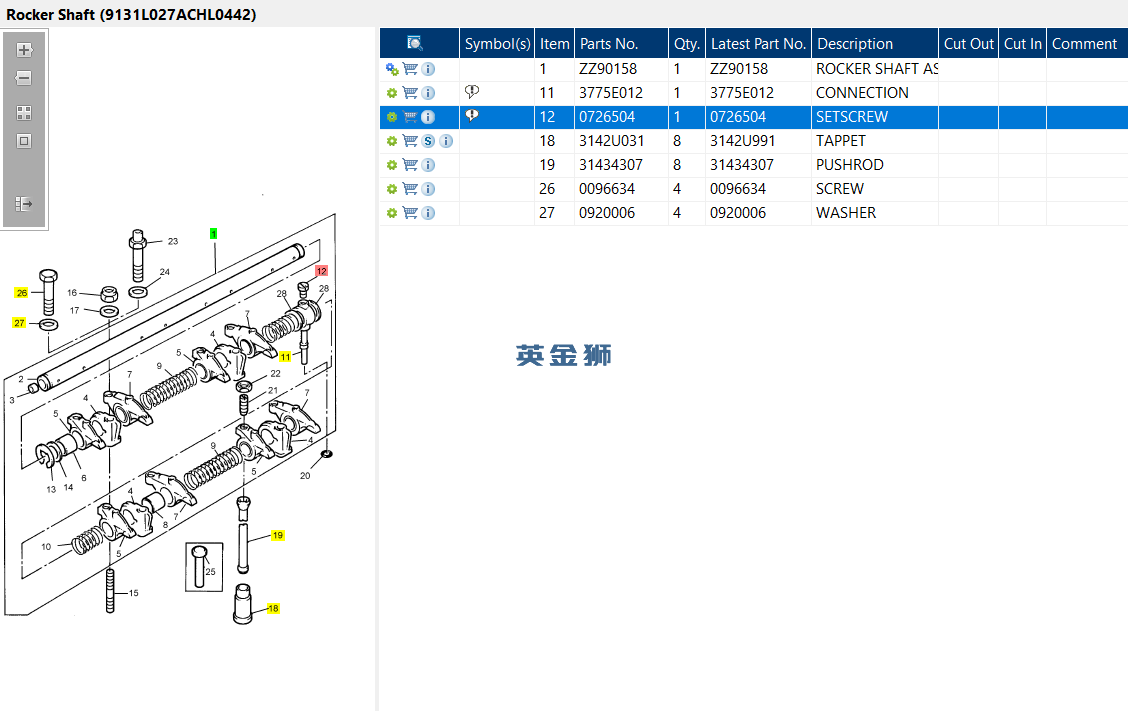Select yellow callout 18 on the diagram
This screenshot has width=1128, height=711.
coord(273,609)
